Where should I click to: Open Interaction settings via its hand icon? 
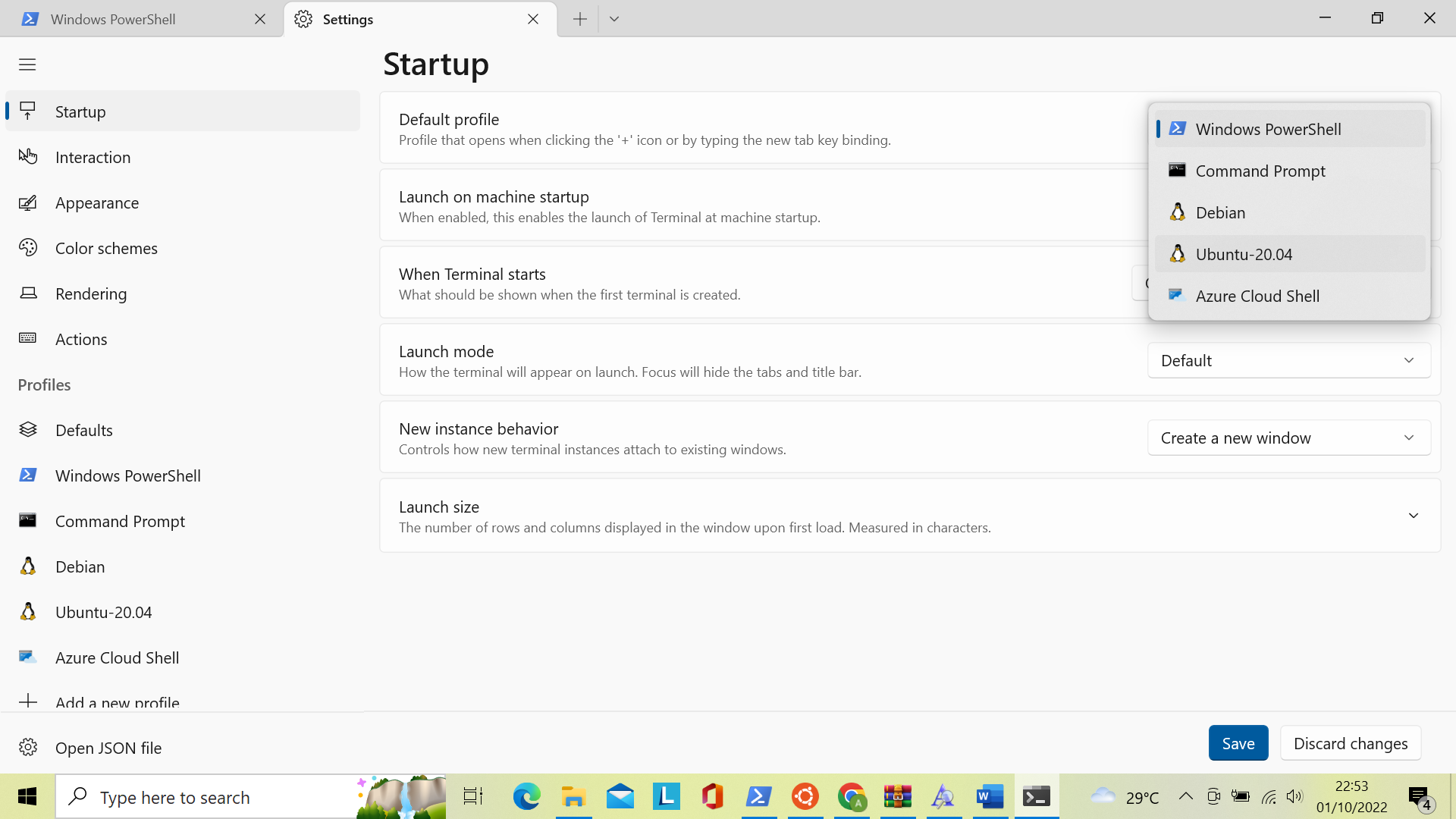[x=28, y=157]
